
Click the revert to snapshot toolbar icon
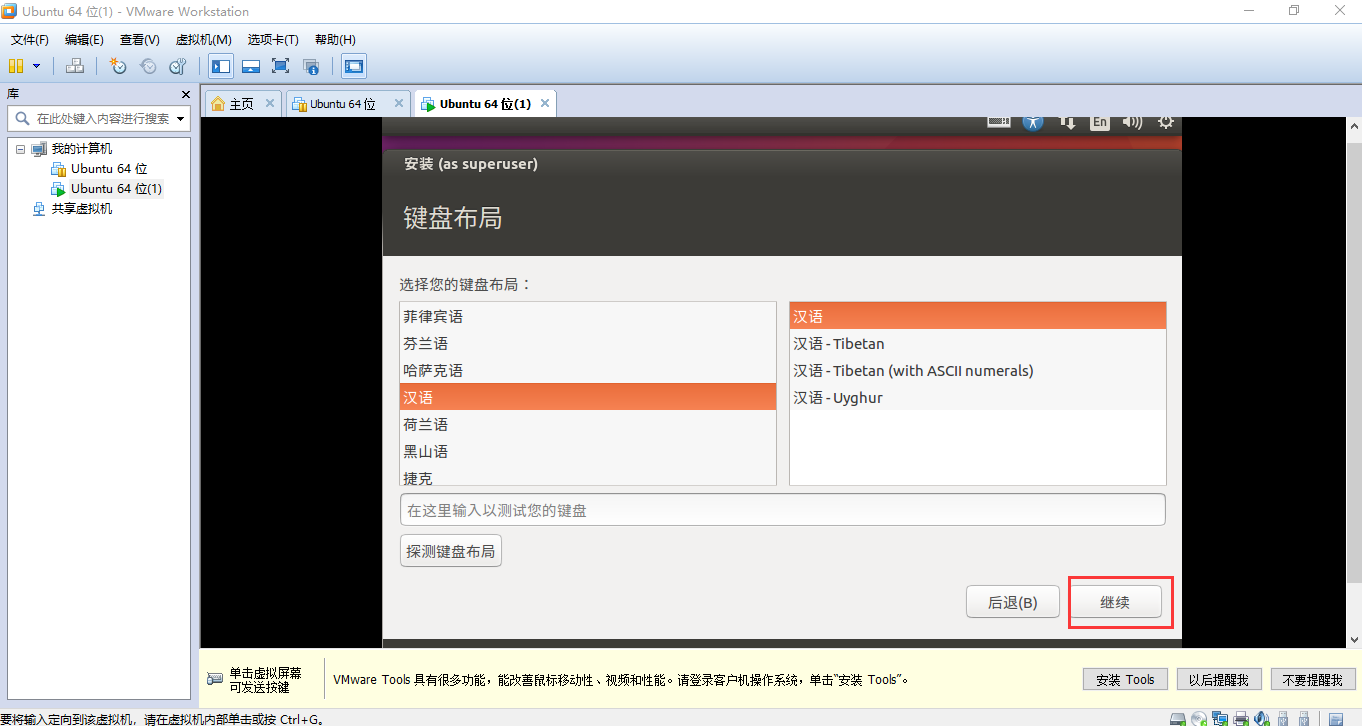[148, 66]
